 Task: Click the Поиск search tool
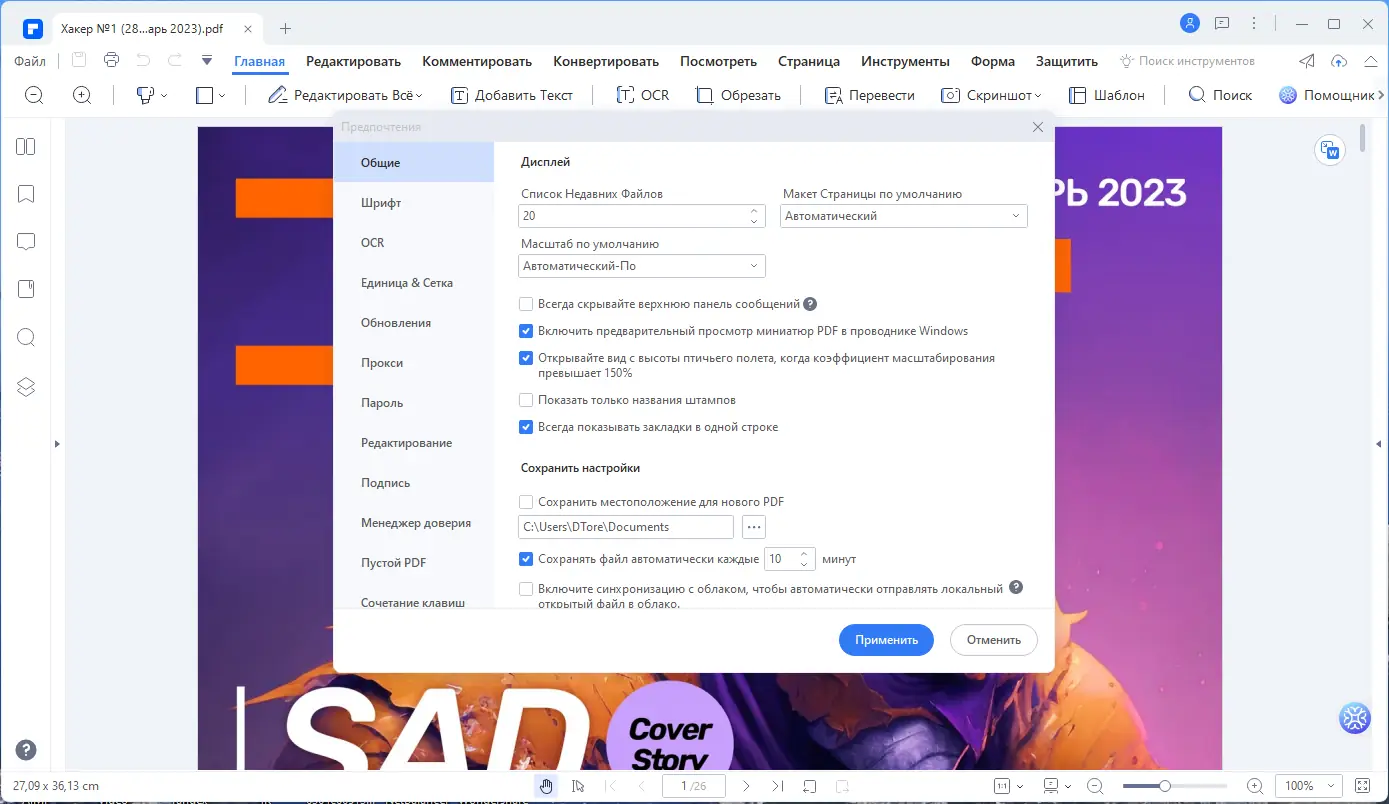coord(1220,95)
